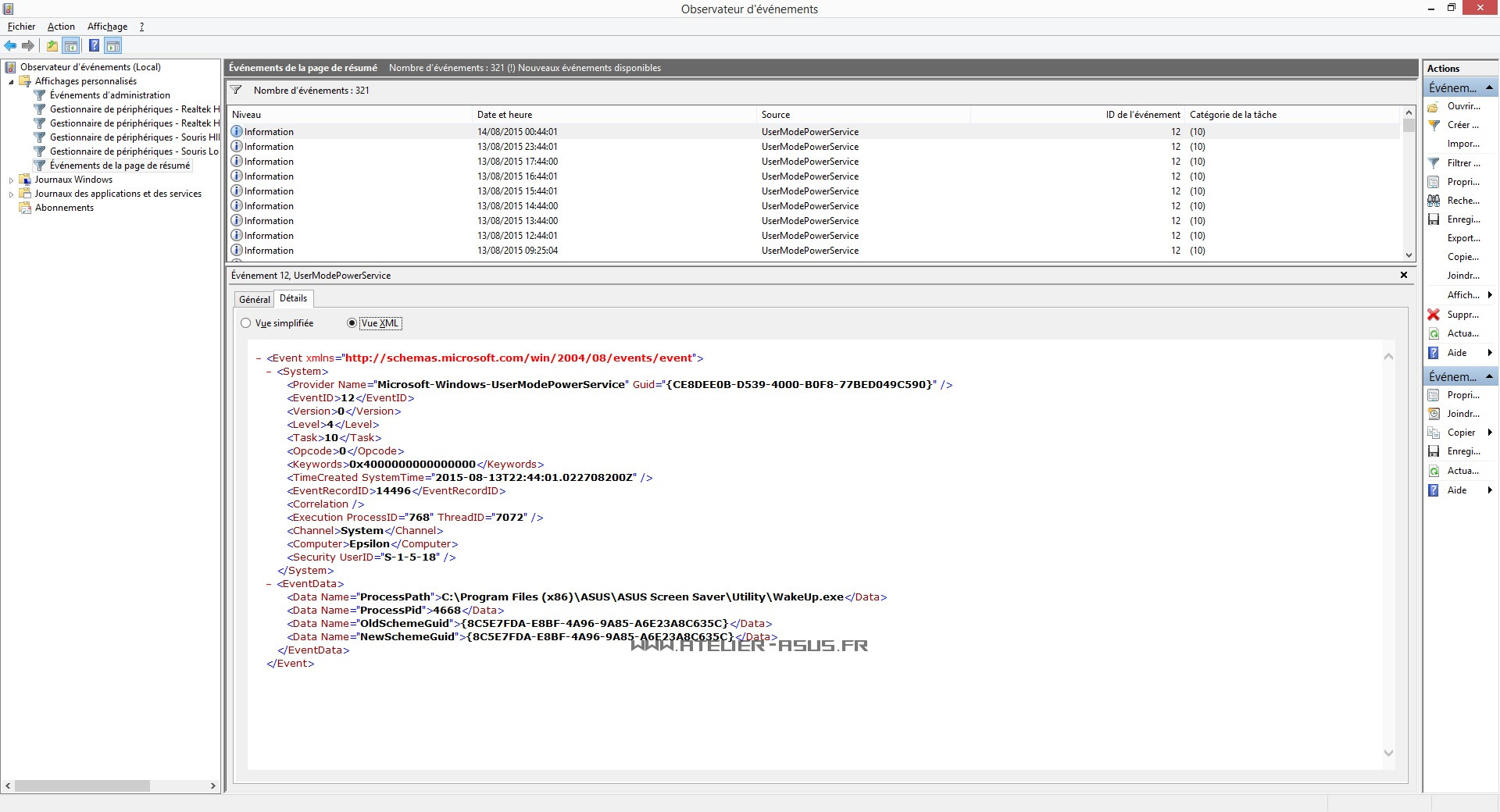This screenshot has height=812, width=1500.
Task: Toggle the show/hide Action pane toolbar button
Action: 113,46
